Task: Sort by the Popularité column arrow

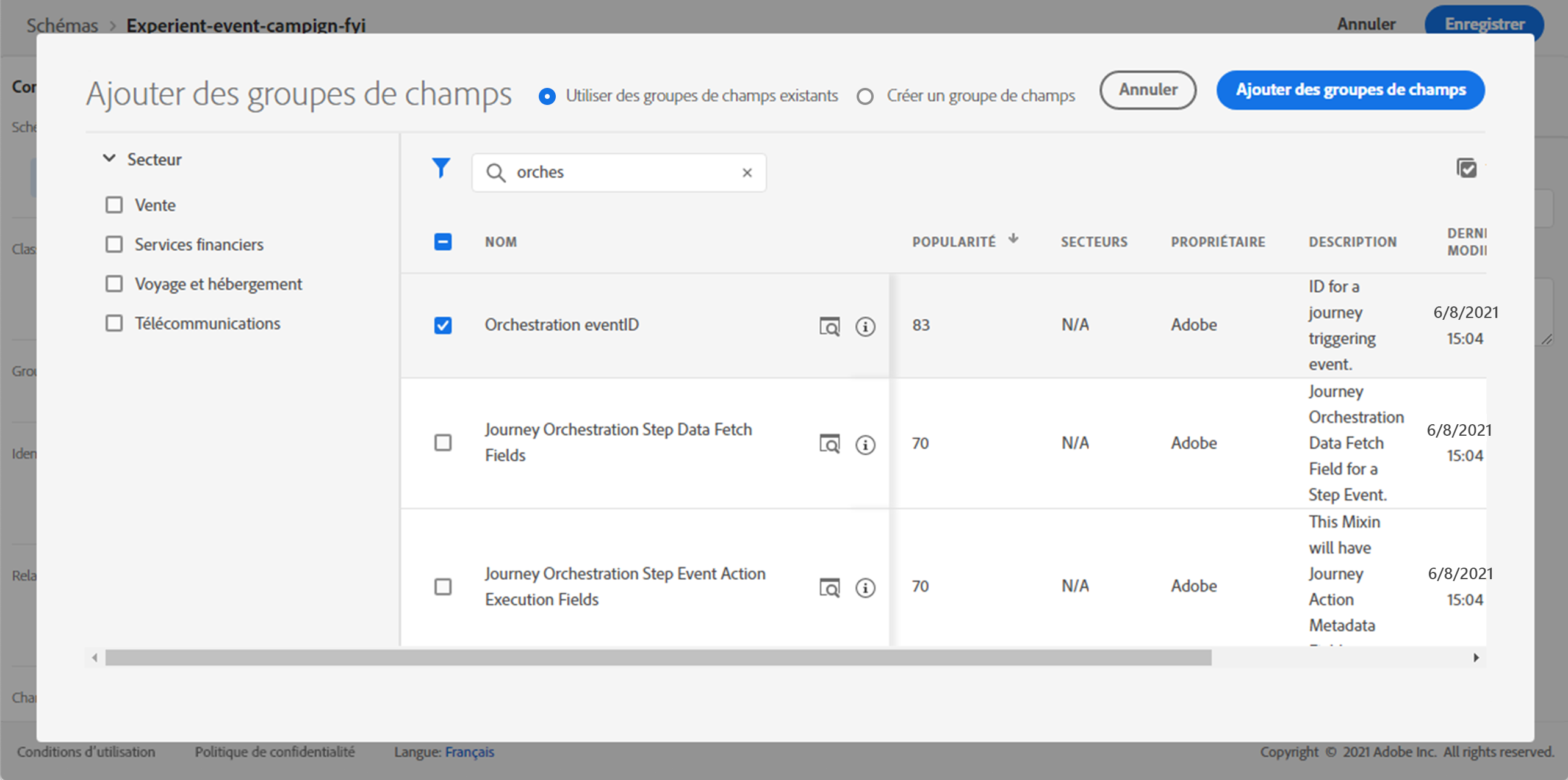Action: 1013,239
